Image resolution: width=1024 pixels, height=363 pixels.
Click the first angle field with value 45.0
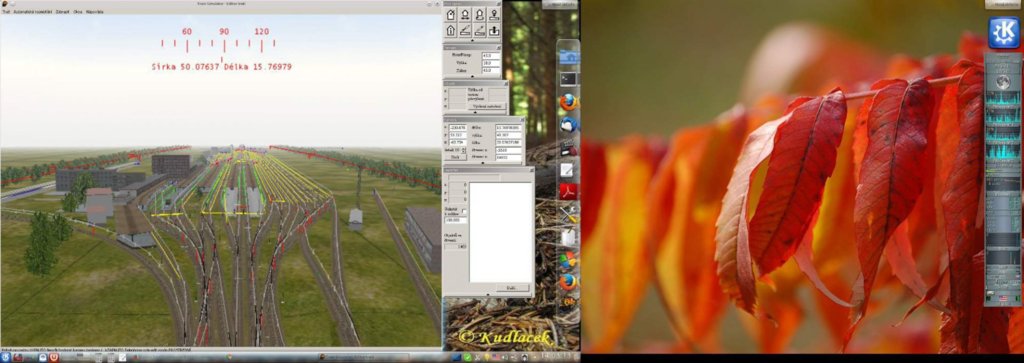pos(491,55)
